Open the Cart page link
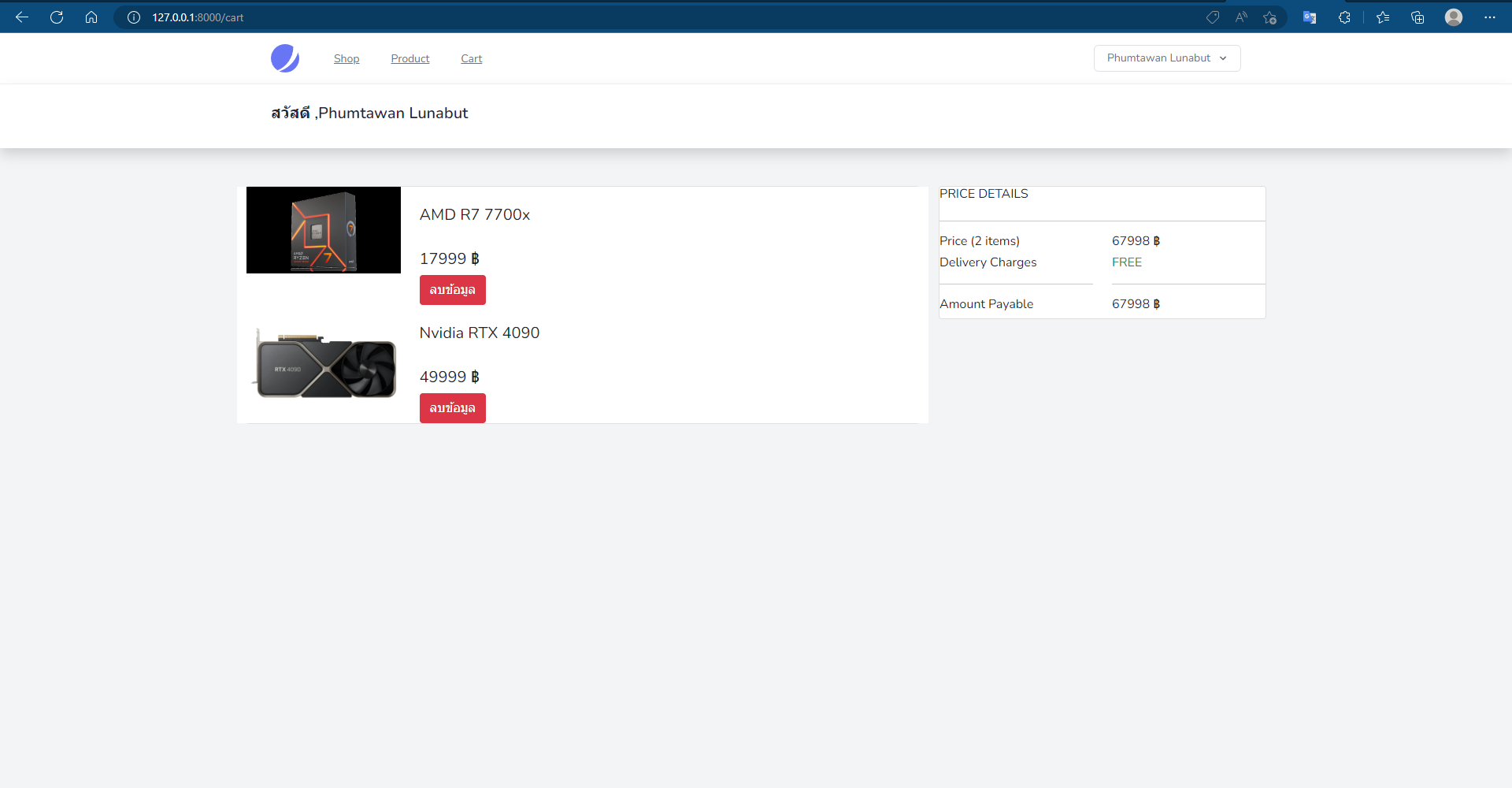 pos(471,58)
